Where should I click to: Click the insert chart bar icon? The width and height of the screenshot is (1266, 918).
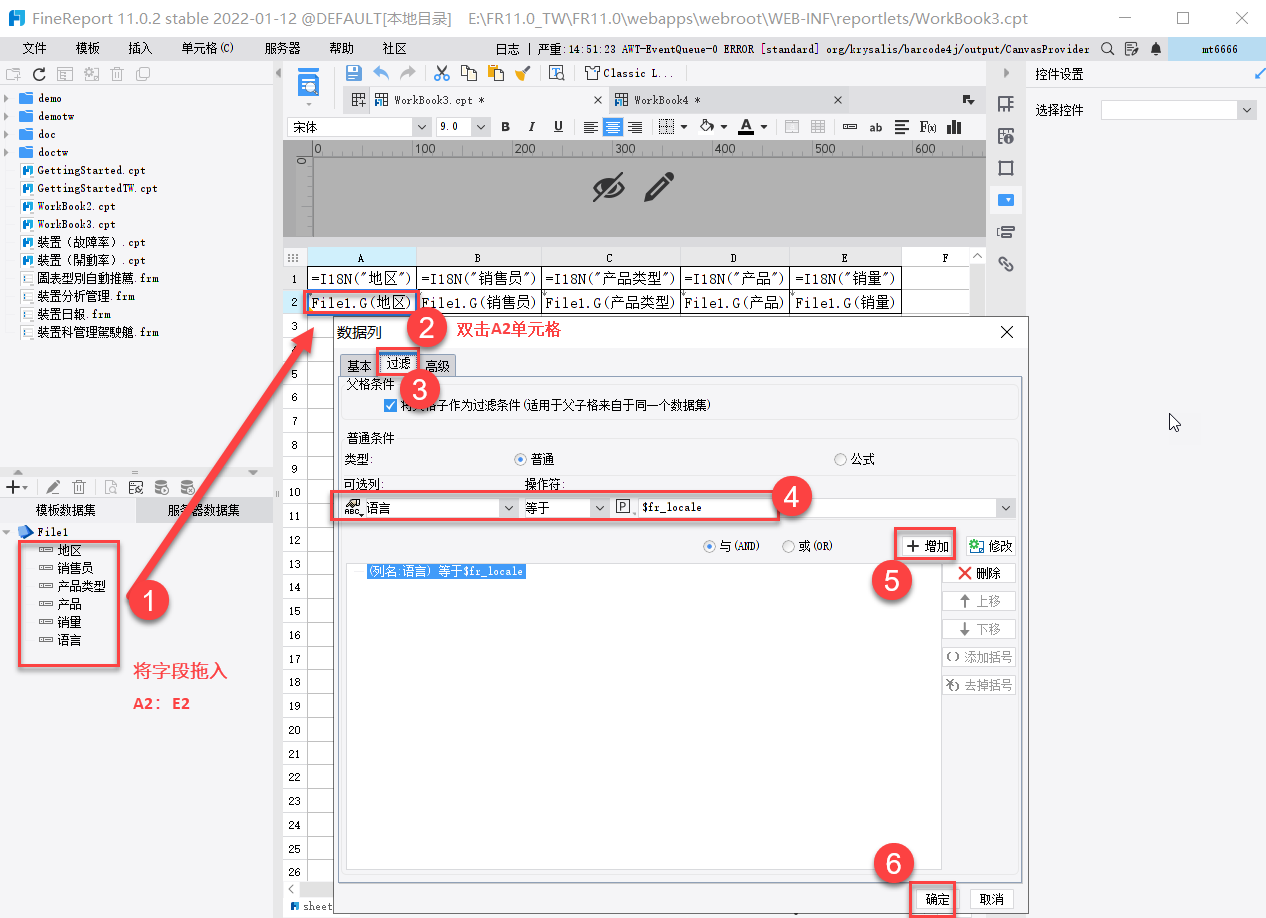[x=954, y=127]
